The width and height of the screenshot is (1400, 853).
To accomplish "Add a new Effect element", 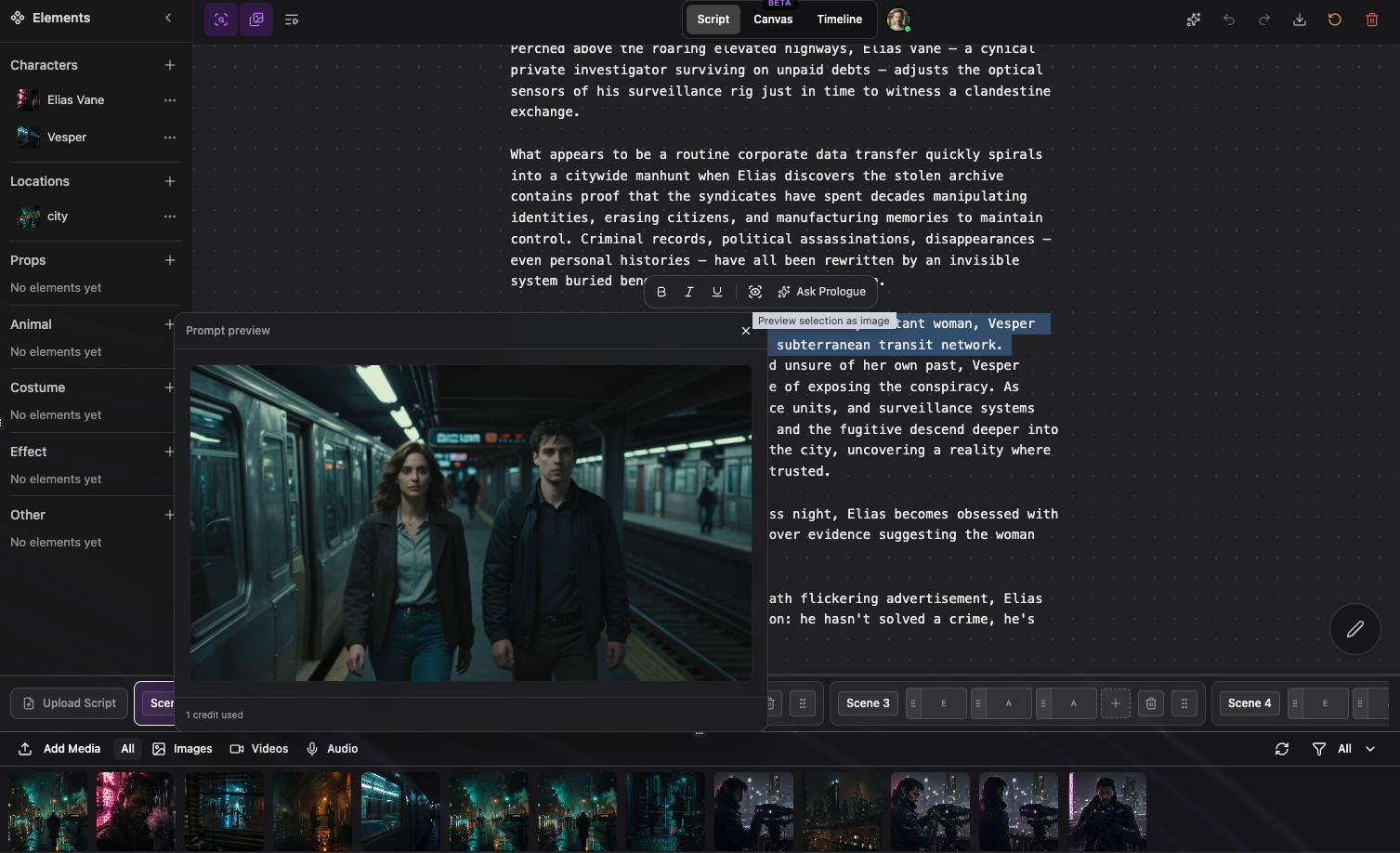I will click(x=169, y=452).
